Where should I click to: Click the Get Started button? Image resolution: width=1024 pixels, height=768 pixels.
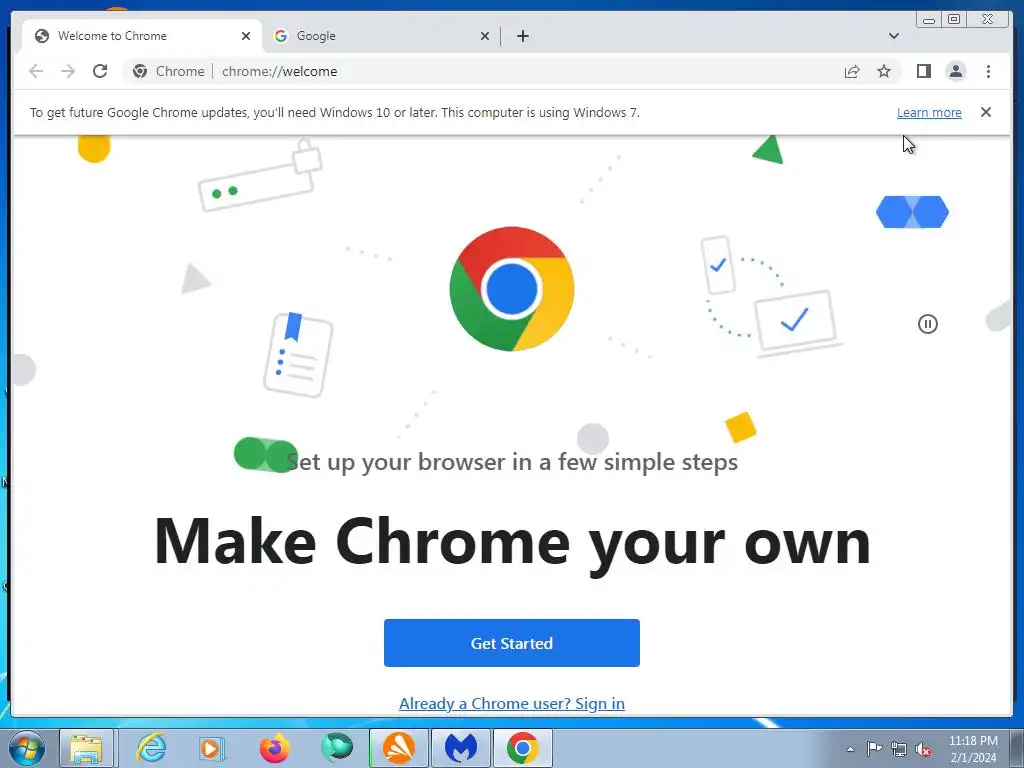511,643
